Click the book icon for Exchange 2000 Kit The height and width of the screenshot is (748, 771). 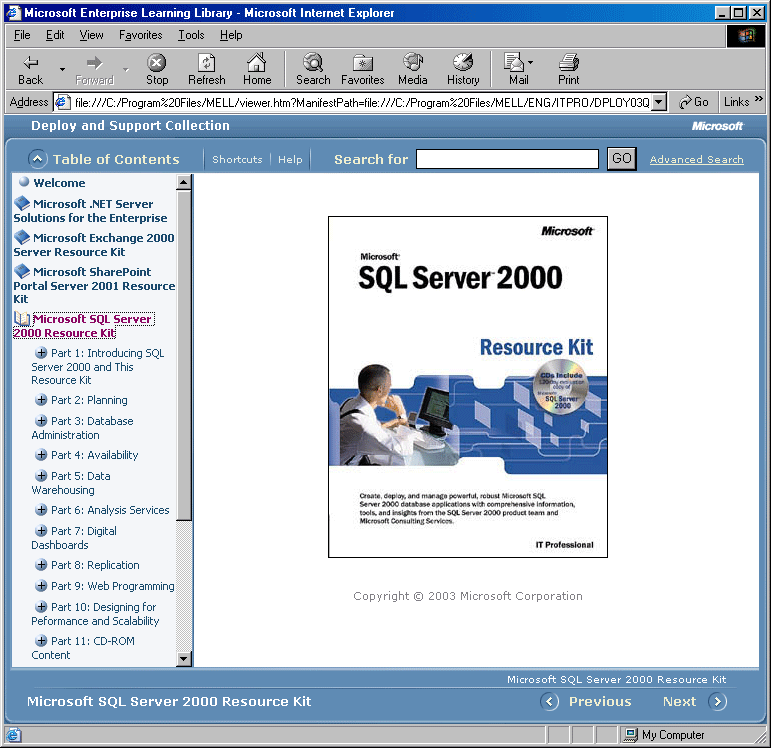click(22, 237)
